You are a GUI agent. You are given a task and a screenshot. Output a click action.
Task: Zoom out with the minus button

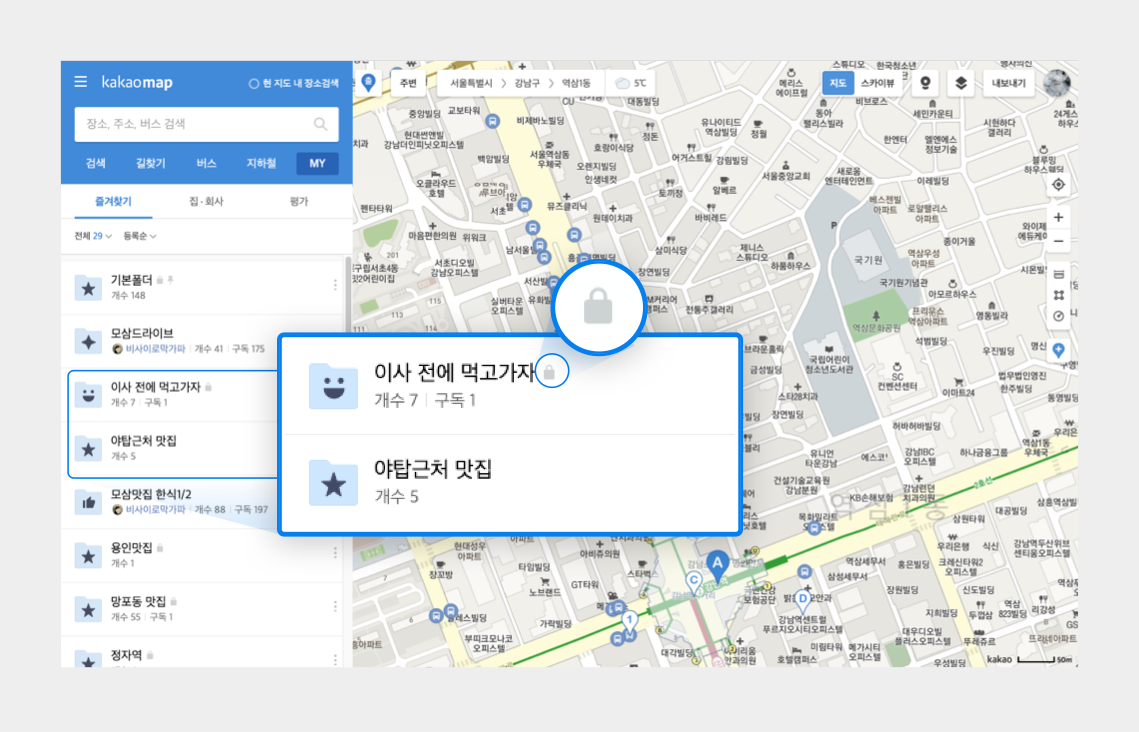tap(1058, 241)
